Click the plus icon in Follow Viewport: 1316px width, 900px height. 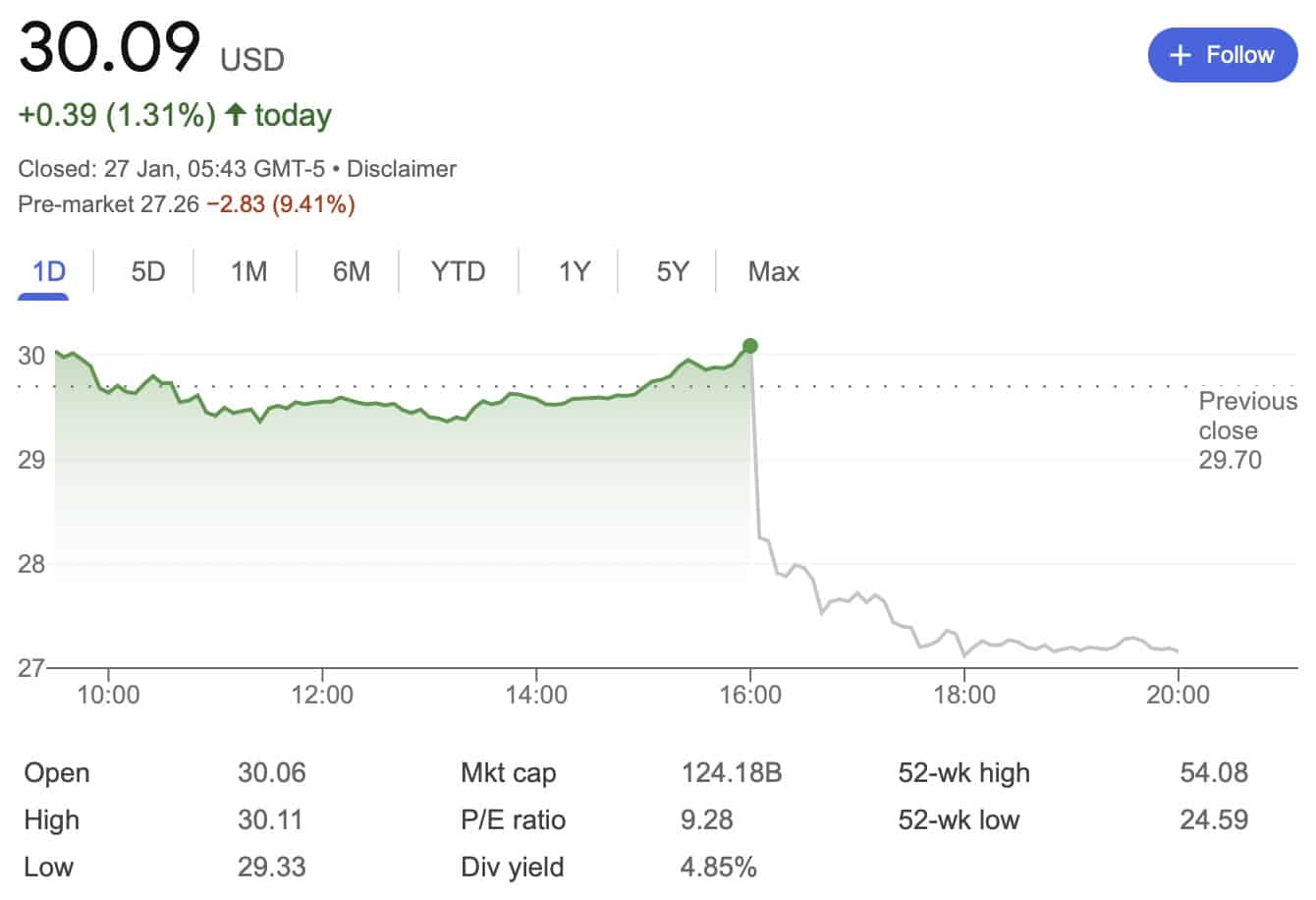click(1179, 55)
